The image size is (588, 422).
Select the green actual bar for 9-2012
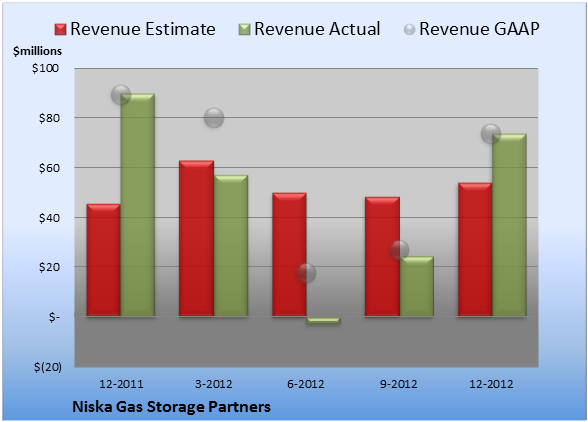coord(417,287)
